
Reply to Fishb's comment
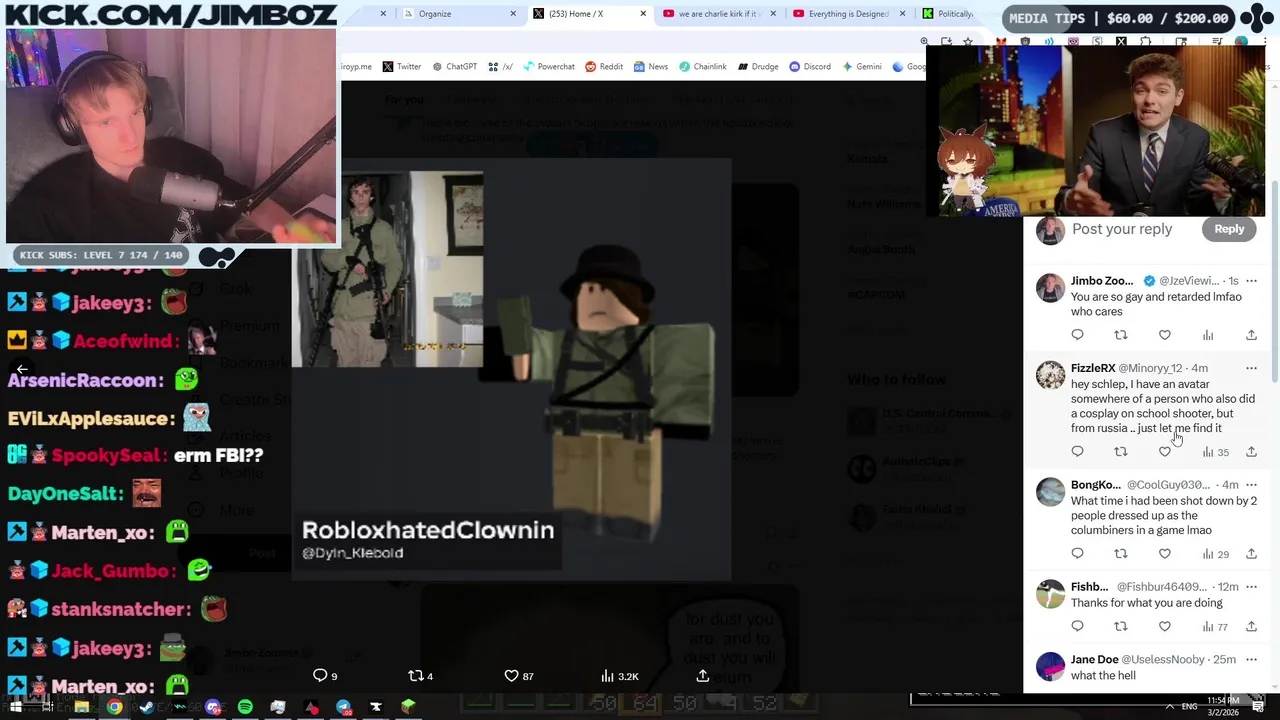[1077, 626]
